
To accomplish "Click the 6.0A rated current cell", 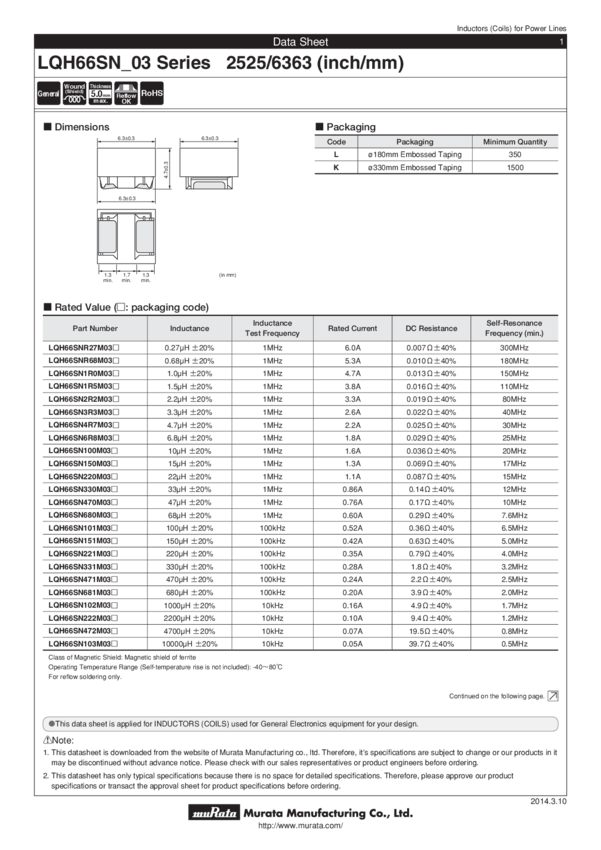I will click(x=352, y=348).
